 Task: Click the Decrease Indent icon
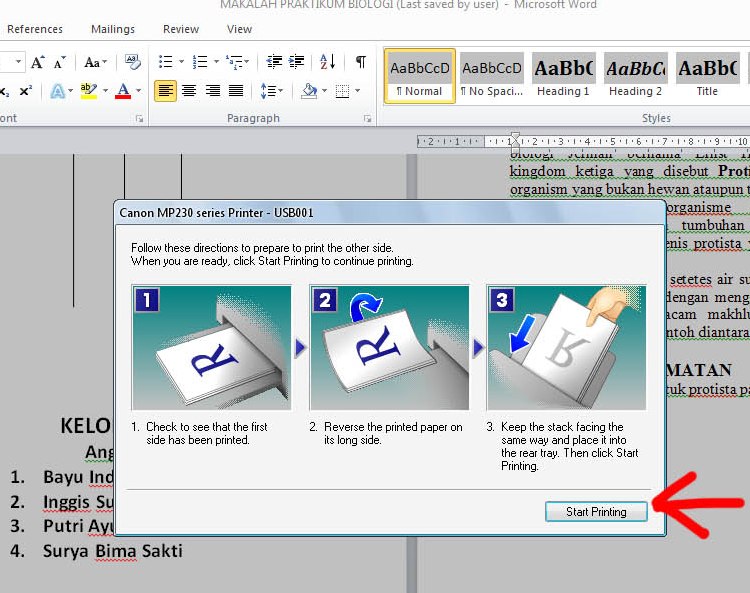coord(274,62)
